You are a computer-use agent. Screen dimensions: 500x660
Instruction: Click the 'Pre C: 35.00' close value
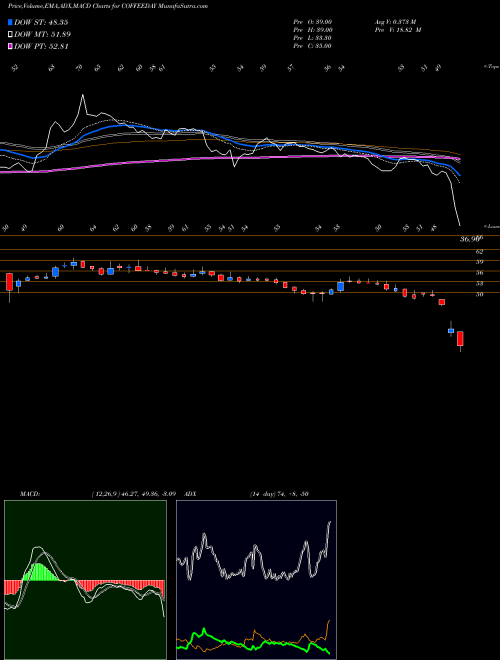(x=313, y=46)
